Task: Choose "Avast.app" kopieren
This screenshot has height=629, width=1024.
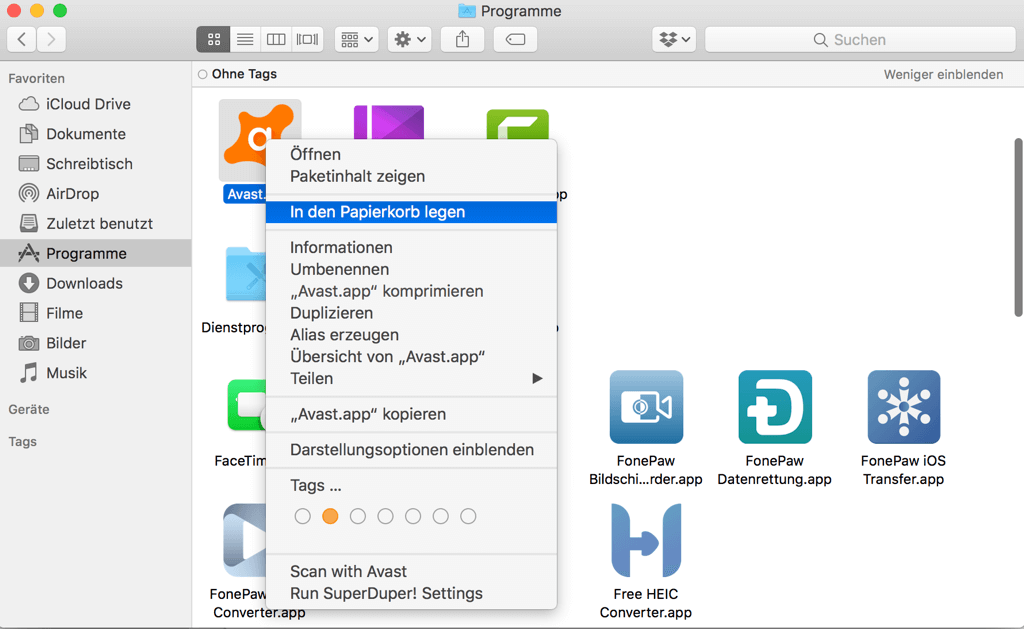Action: pos(411,414)
